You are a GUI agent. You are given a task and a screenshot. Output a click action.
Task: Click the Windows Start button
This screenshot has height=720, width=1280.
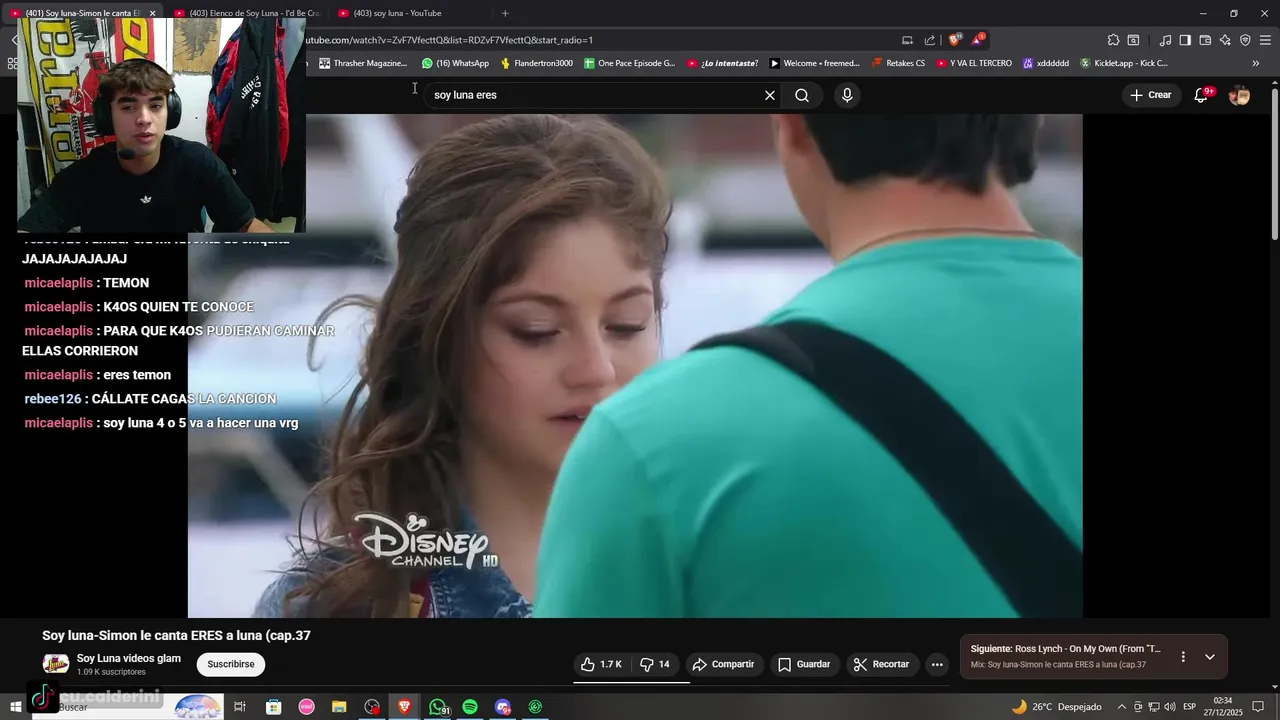16,707
